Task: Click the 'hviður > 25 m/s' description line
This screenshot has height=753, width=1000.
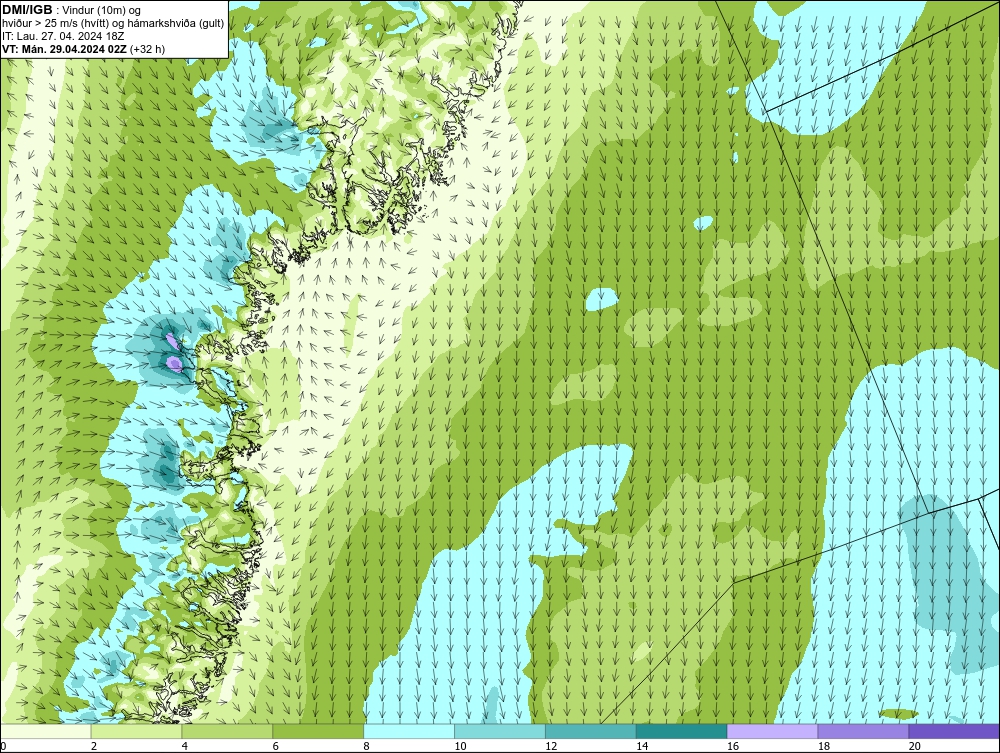Action: 113,24
